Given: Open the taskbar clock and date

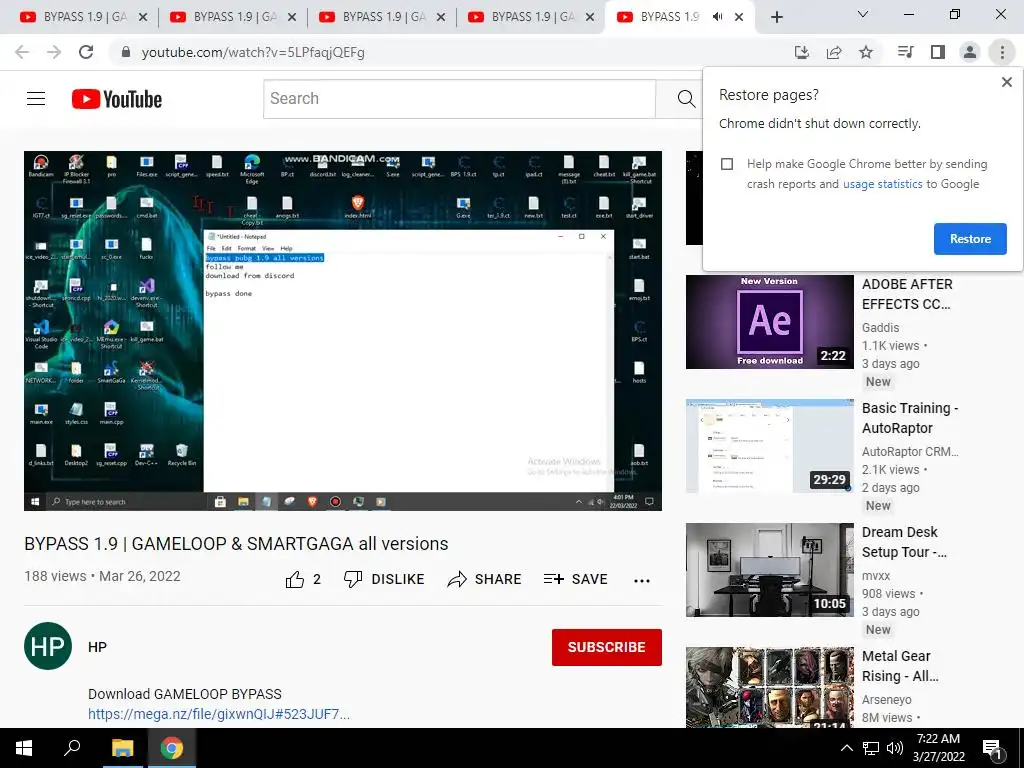Looking at the screenshot, I should [x=938, y=748].
